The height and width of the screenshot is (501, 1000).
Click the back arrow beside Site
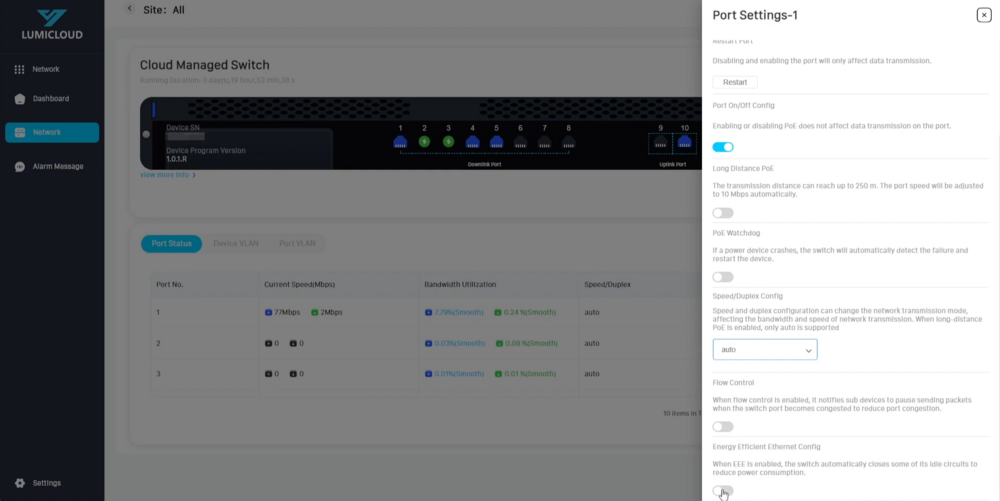(x=129, y=9)
